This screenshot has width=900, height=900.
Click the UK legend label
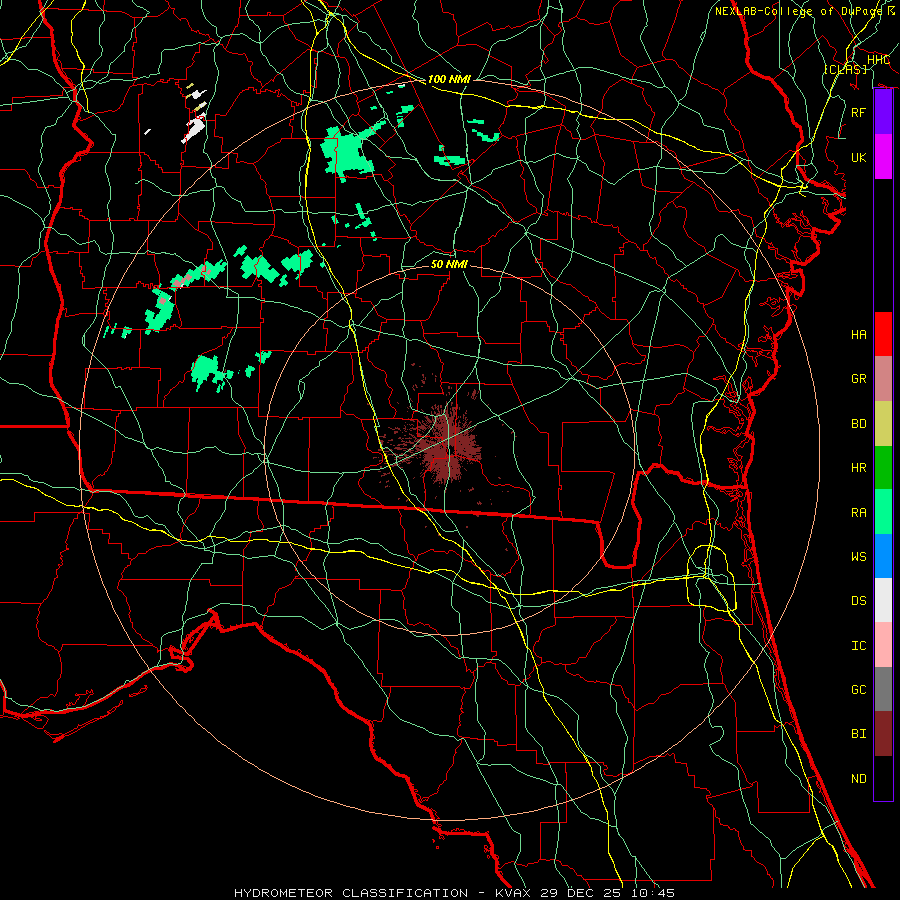(x=859, y=158)
